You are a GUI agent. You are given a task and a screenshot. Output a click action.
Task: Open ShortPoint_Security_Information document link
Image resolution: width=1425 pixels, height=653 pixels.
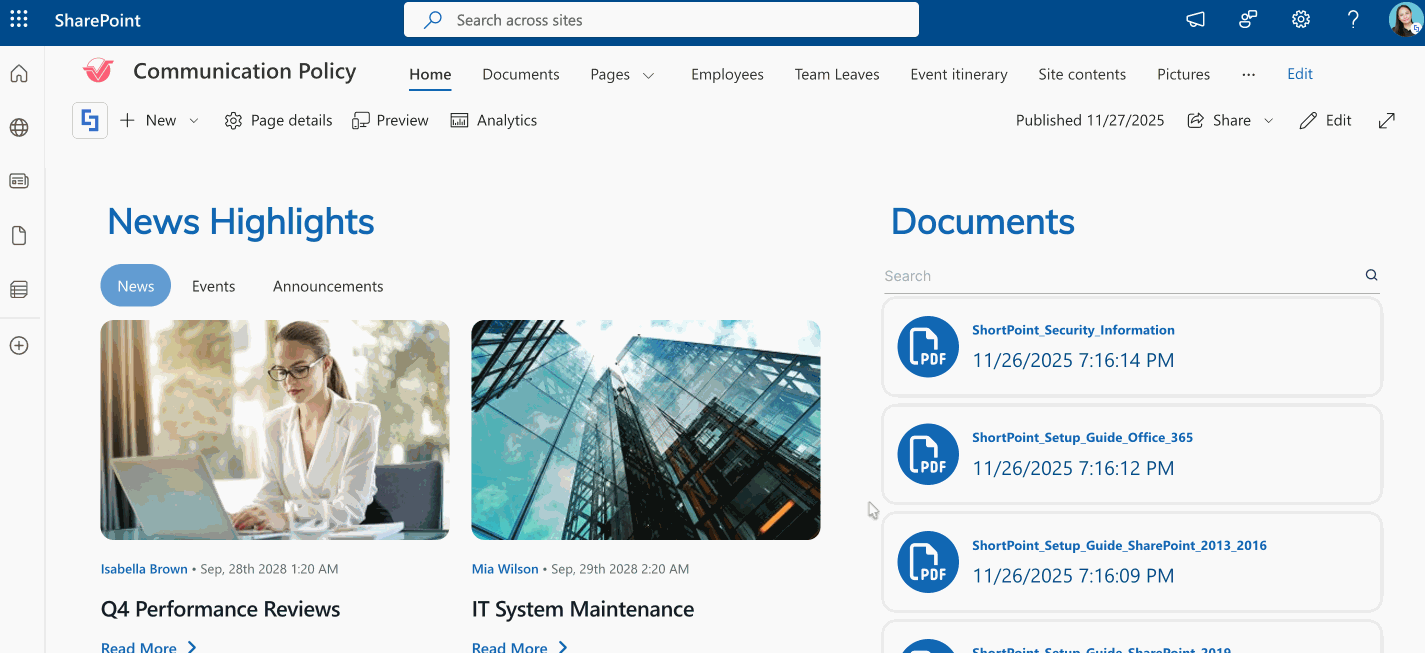pos(1073,330)
